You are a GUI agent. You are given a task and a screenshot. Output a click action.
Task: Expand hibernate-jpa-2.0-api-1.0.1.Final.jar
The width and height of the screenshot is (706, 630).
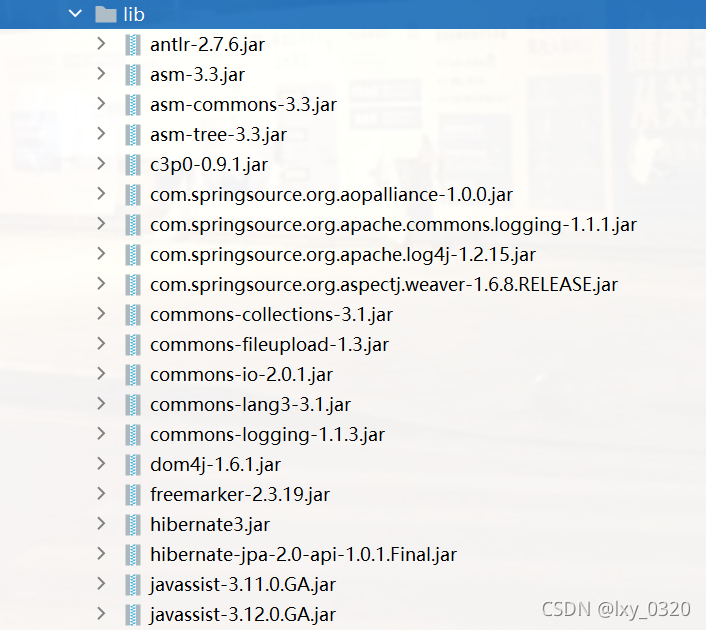[101, 553]
